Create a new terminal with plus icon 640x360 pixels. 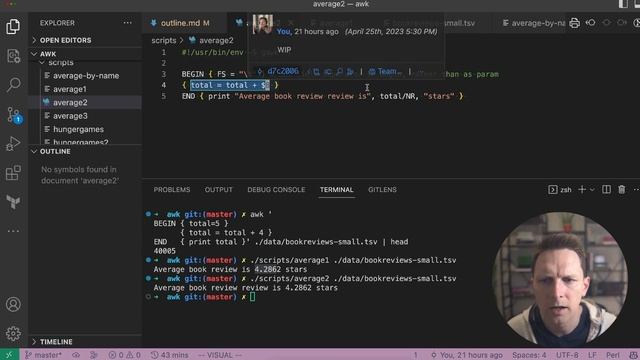coord(582,189)
